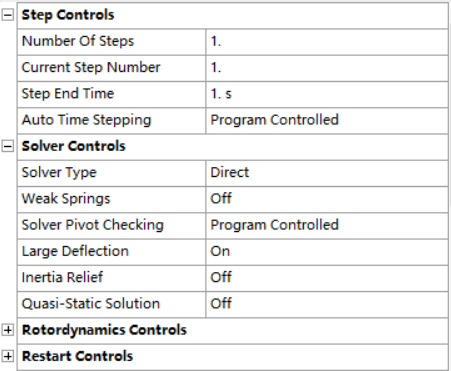Image resolution: width=451 pixels, height=371 pixels.
Task: Collapse the Solver Controls section
Action: (8, 146)
